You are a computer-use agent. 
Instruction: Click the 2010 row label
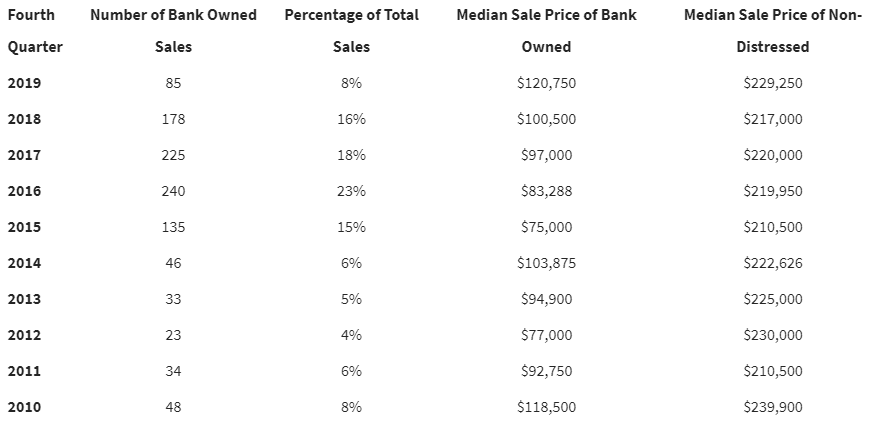pyautogui.click(x=24, y=407)
